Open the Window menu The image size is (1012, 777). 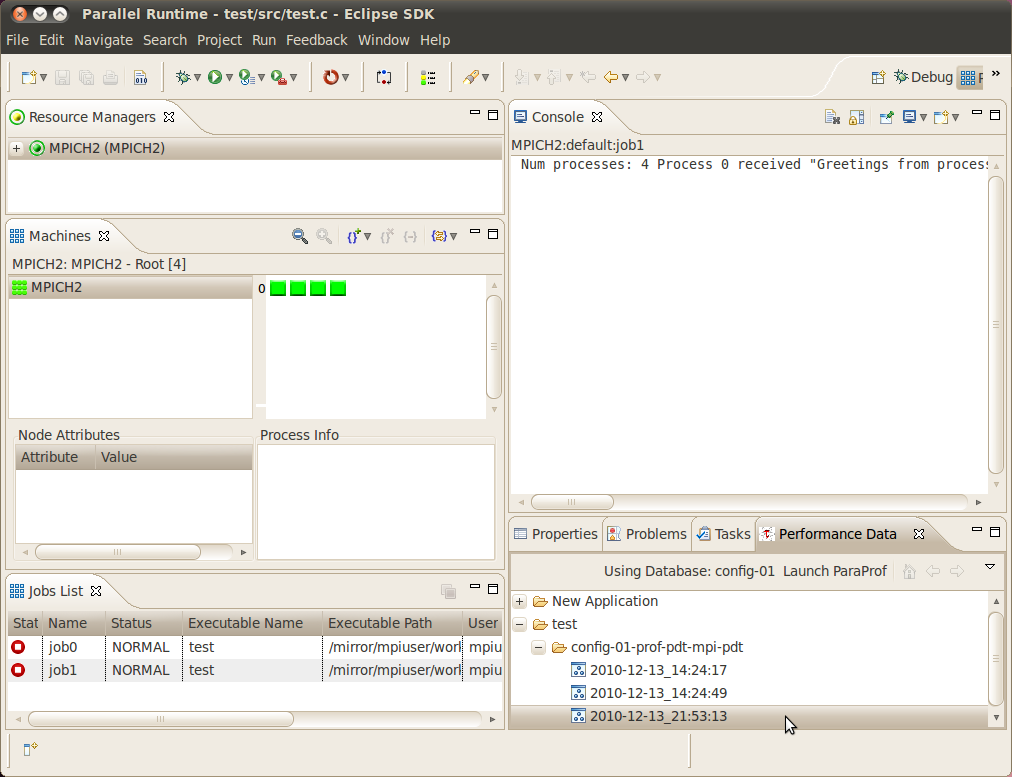coord(384,40)
